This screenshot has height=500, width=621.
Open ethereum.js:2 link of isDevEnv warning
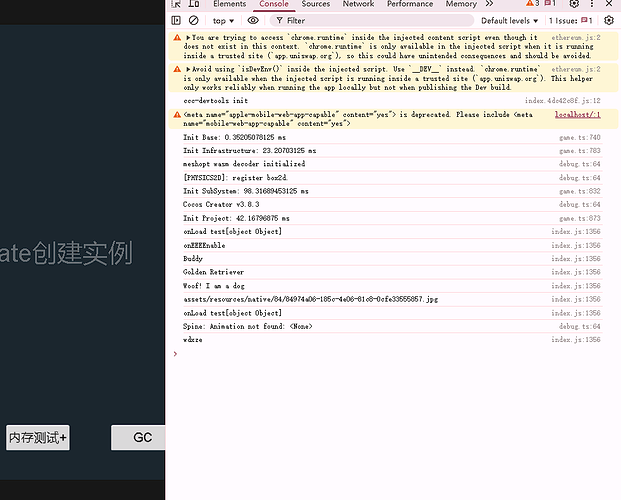click(576, 69)
